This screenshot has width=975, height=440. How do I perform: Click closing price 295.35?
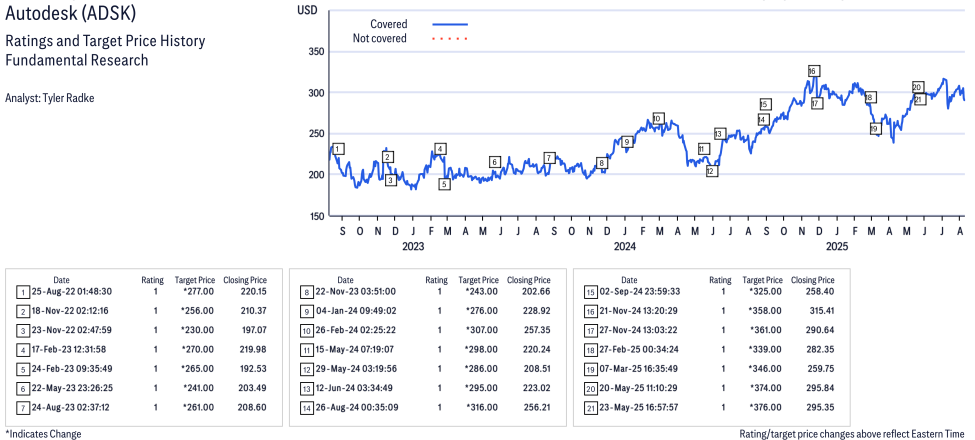point(821,408)
